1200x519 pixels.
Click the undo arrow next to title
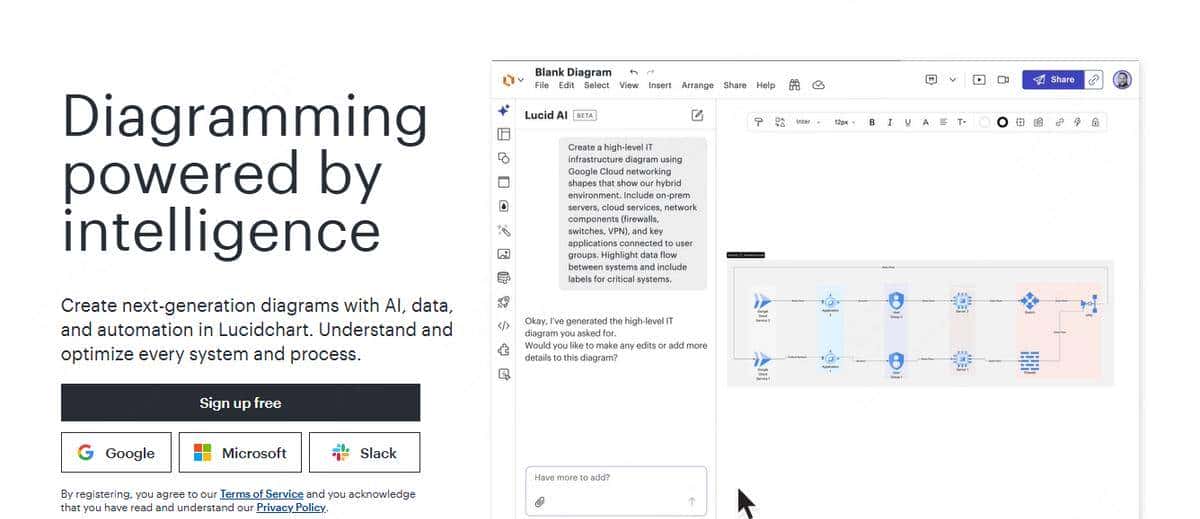(633, 72)
